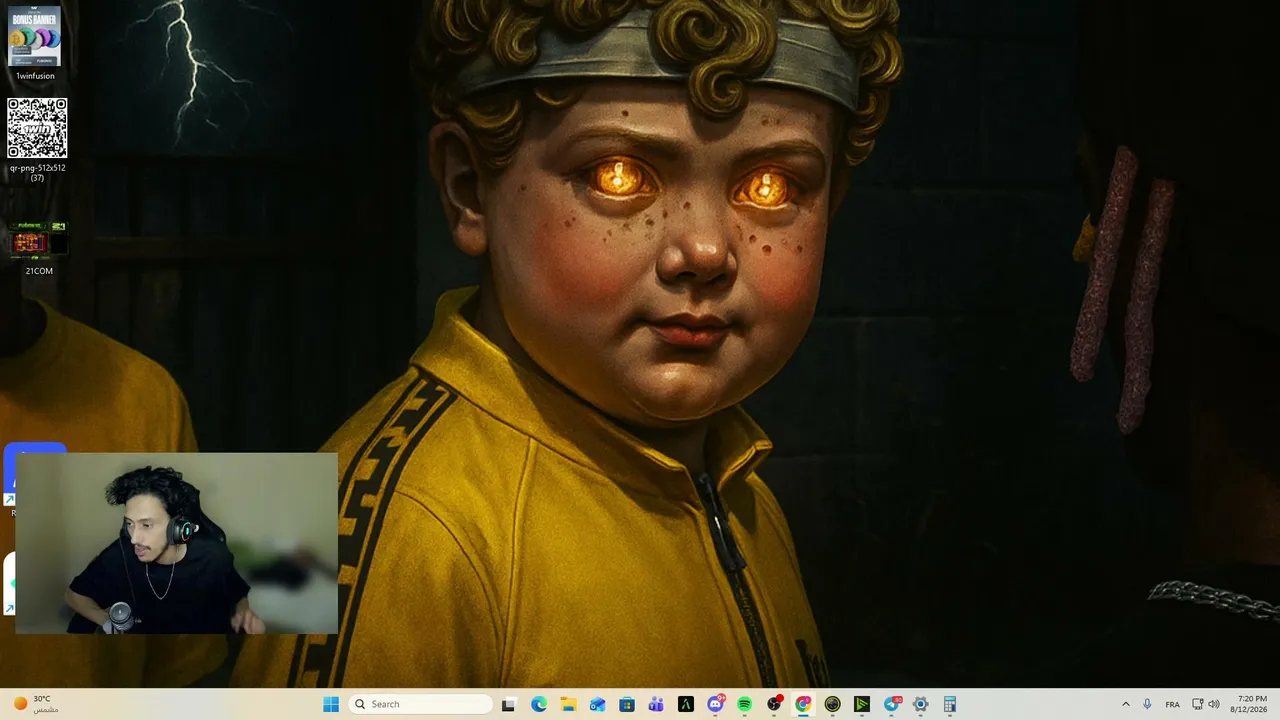Open the 1winfusion desktop file
The width and height of the screenshot is (1280, 720).
(x=35, y=43)
